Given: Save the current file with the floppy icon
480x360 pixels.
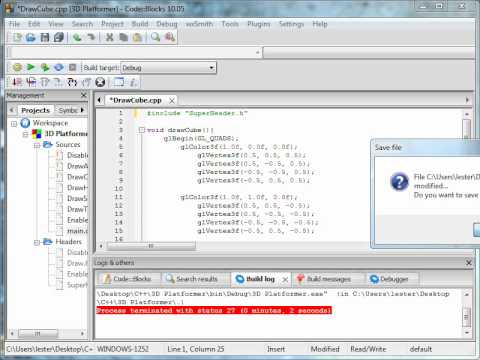Looking at the screenshot, I should (45, 37).
